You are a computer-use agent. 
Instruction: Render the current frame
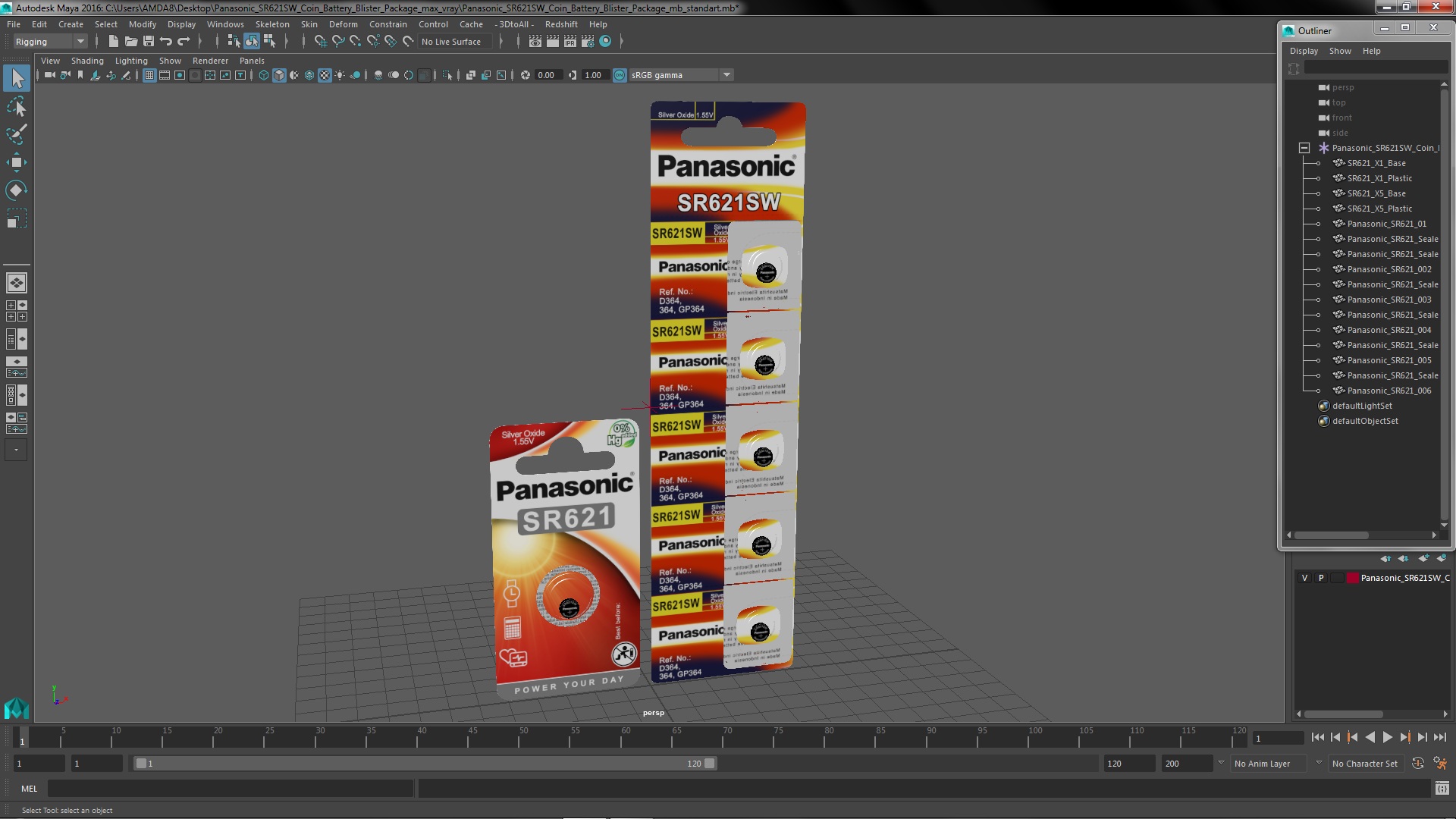[x=553, y=42]
